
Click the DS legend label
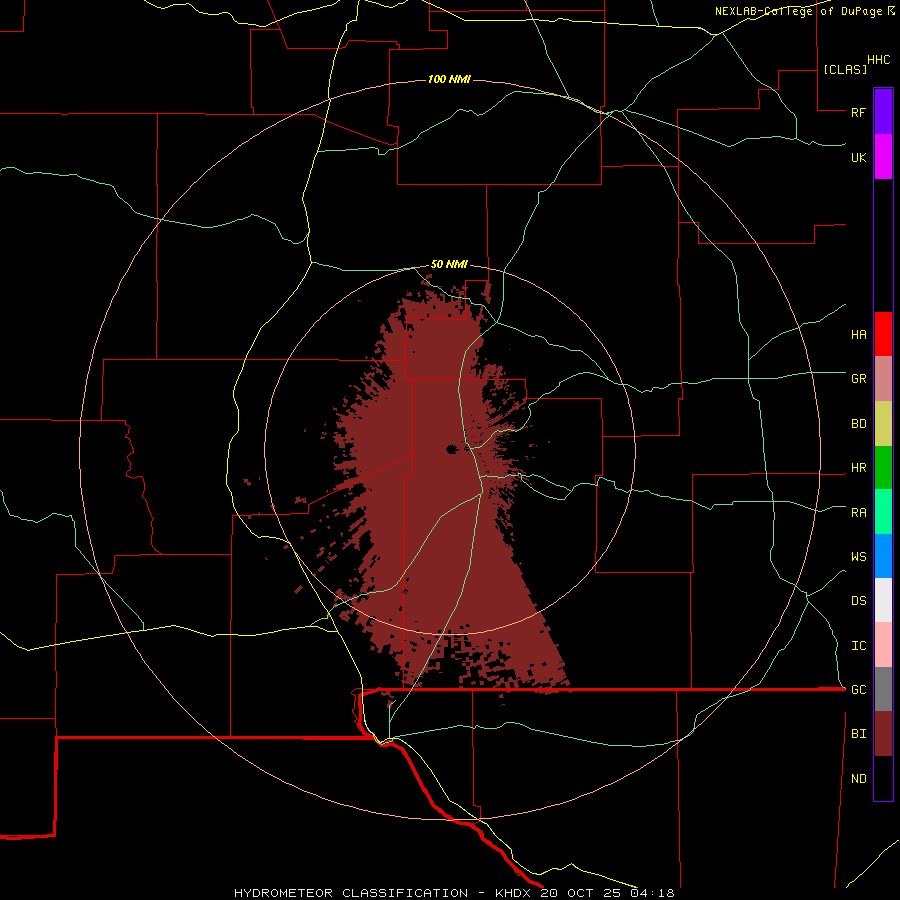[x=858, y=601]
